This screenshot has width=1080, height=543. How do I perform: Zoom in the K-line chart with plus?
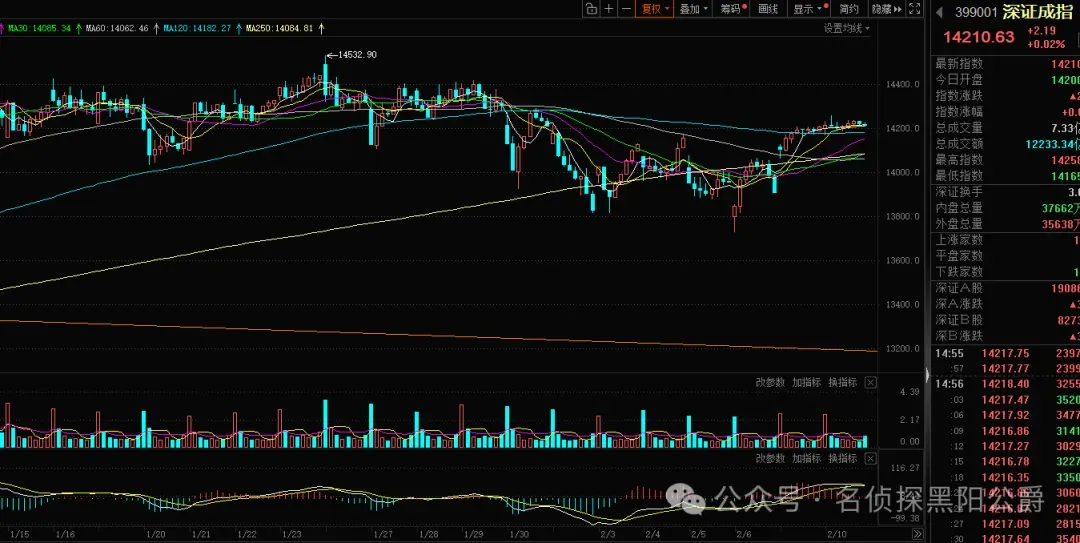609,8
